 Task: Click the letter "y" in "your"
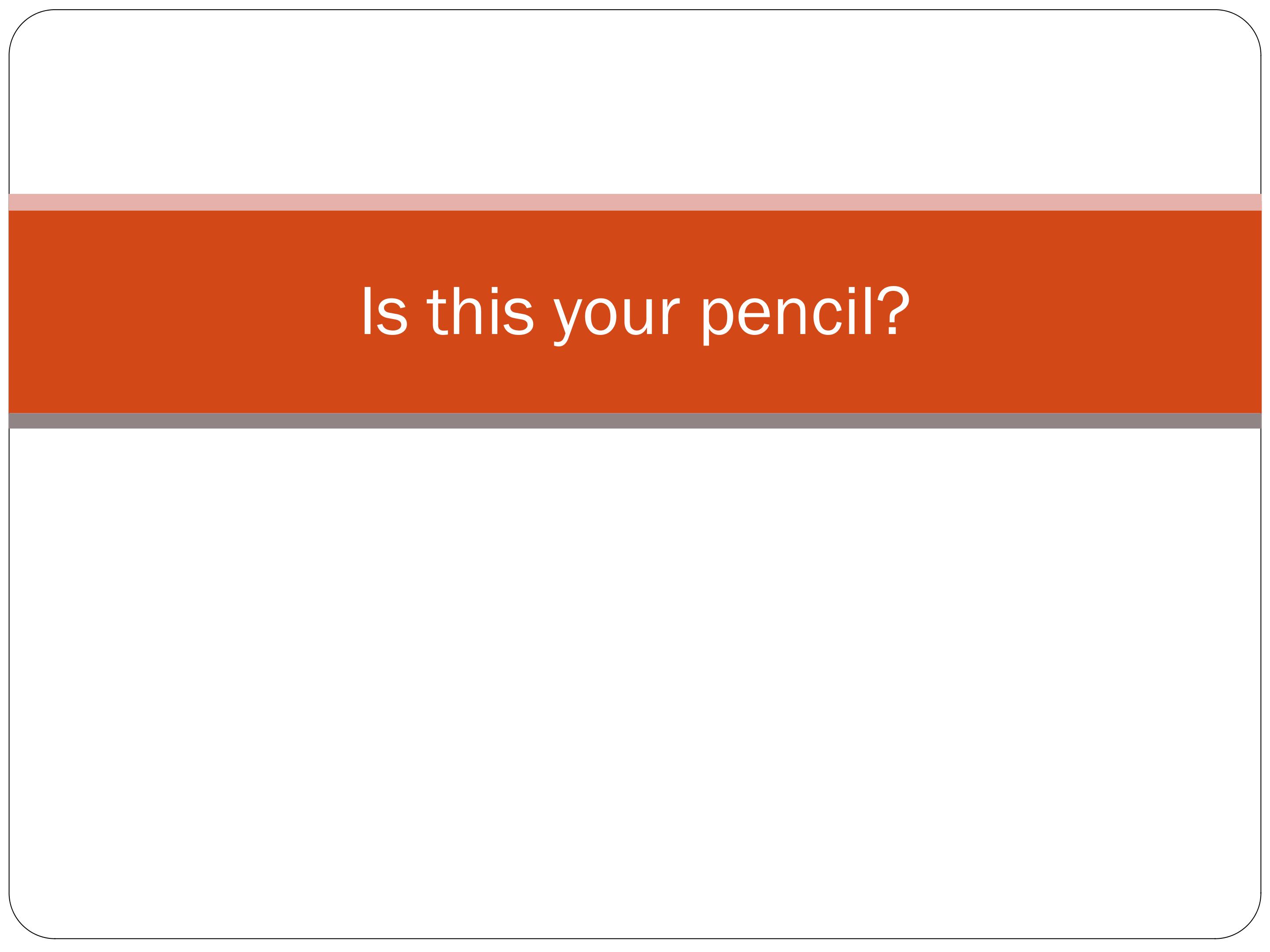point(568,320)
